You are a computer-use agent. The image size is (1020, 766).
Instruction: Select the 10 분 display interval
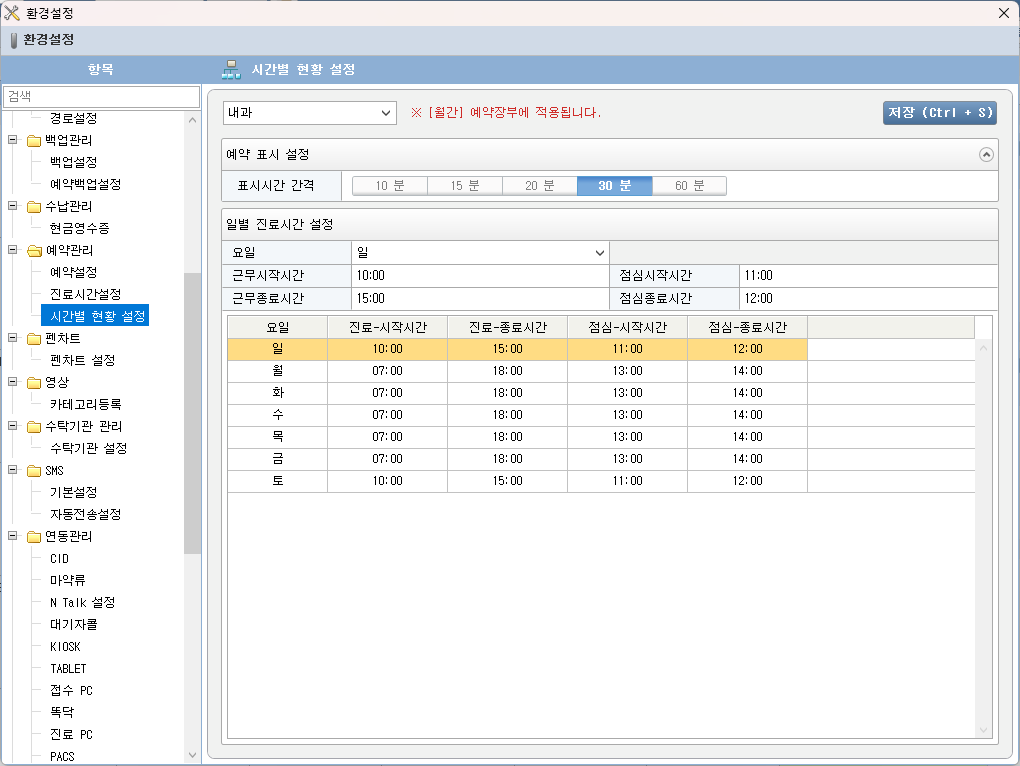pos(390,186)
